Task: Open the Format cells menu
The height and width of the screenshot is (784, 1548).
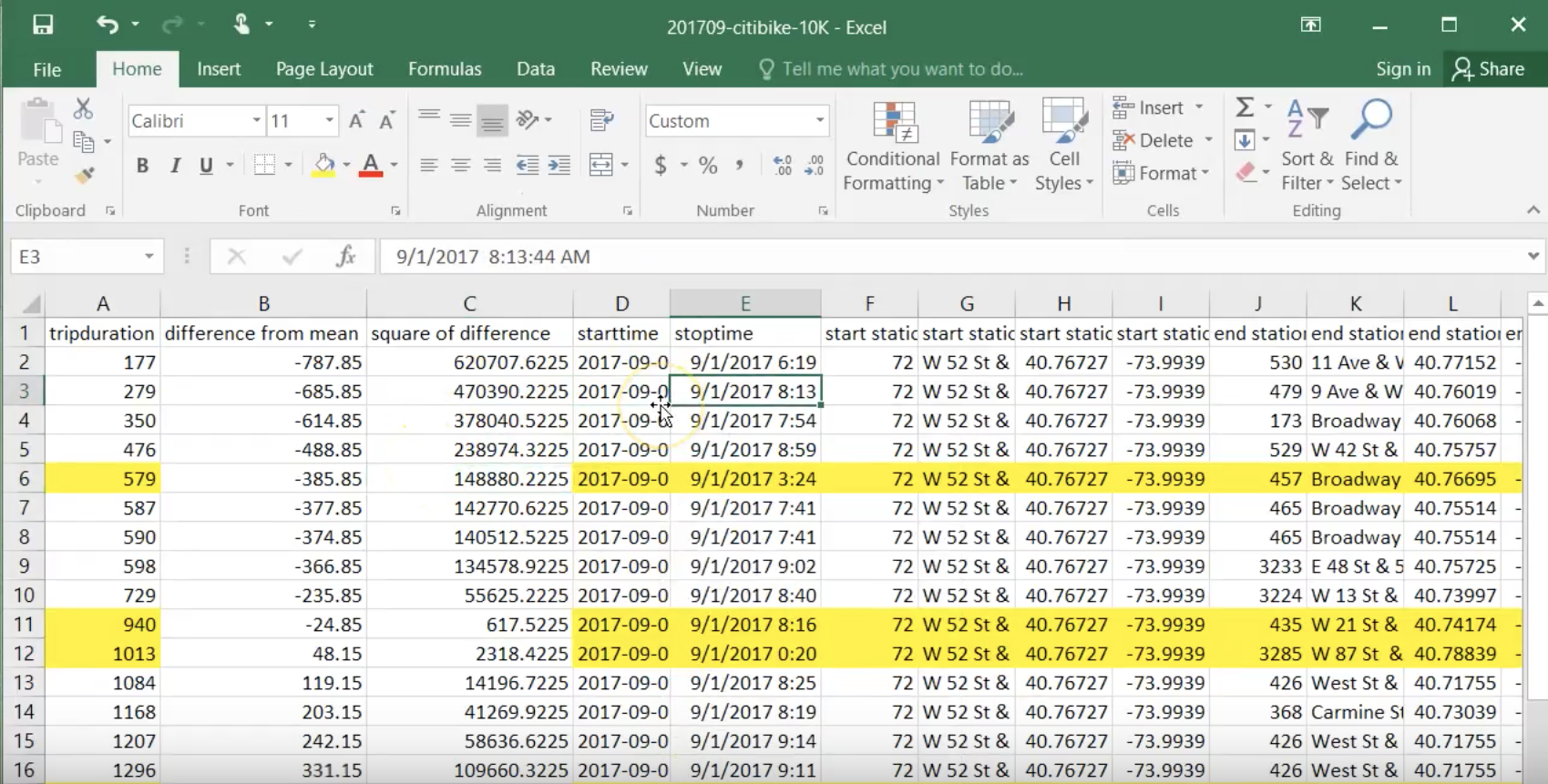Action: coord(1161,173)
